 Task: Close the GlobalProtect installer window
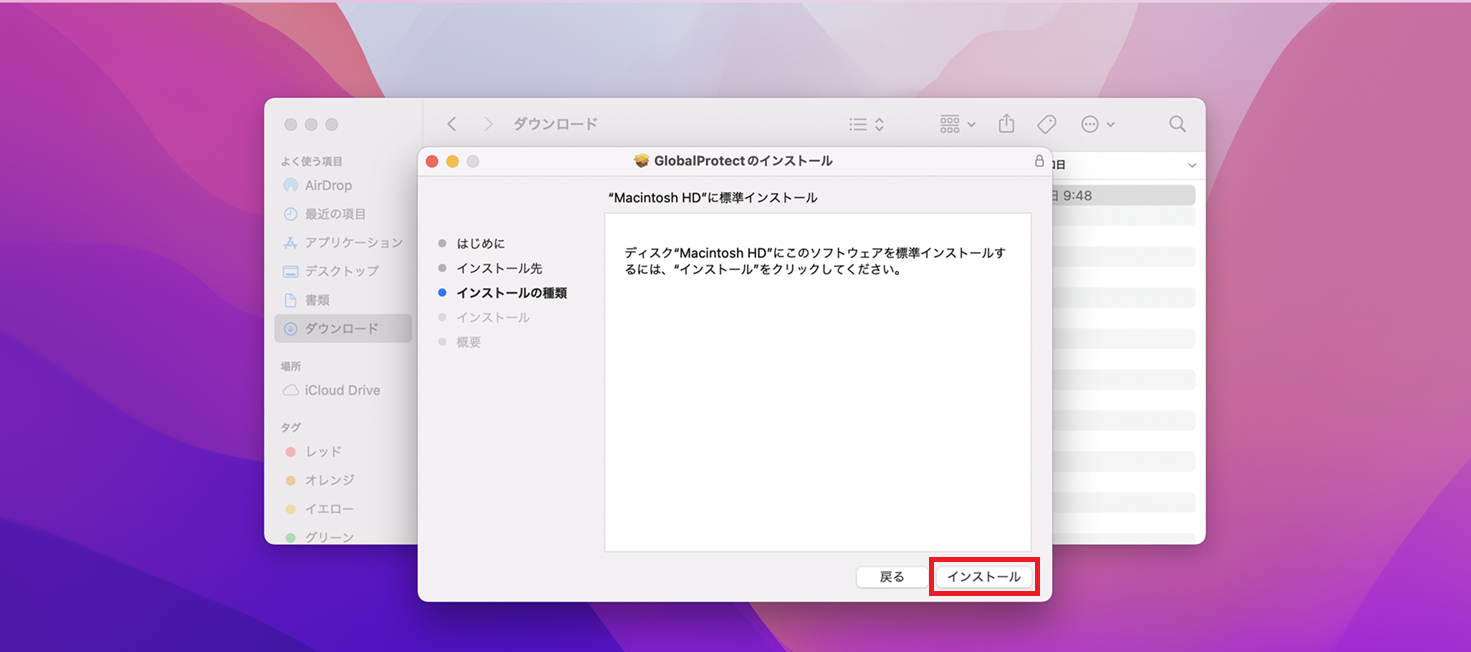click(x=432, y=161)
